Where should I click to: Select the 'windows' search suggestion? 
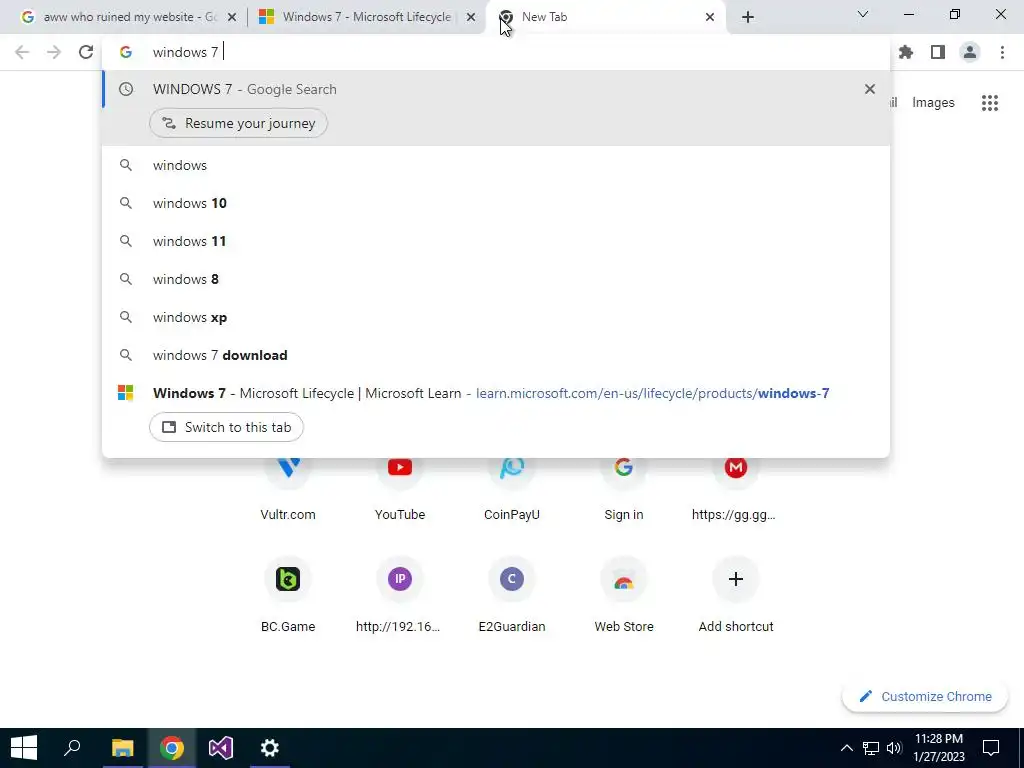[x=496, y=165]
